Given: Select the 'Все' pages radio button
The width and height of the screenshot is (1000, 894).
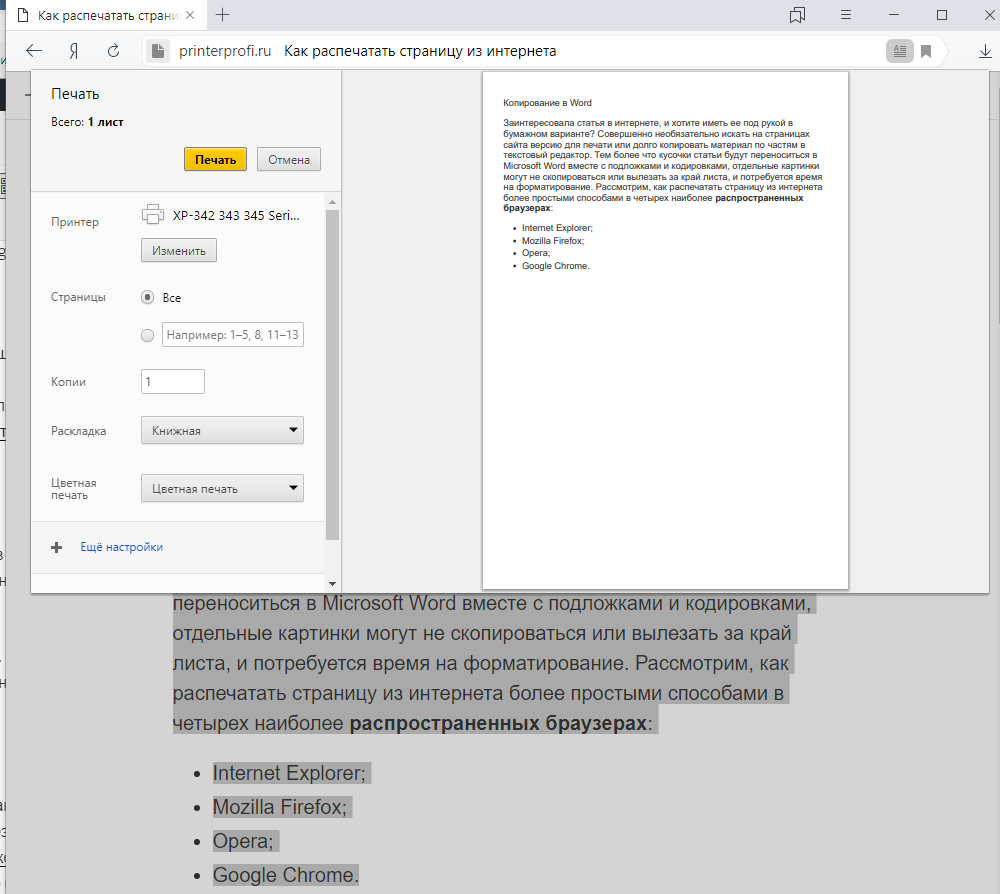Looking at the screenshot, I should (x=147, y=297).
